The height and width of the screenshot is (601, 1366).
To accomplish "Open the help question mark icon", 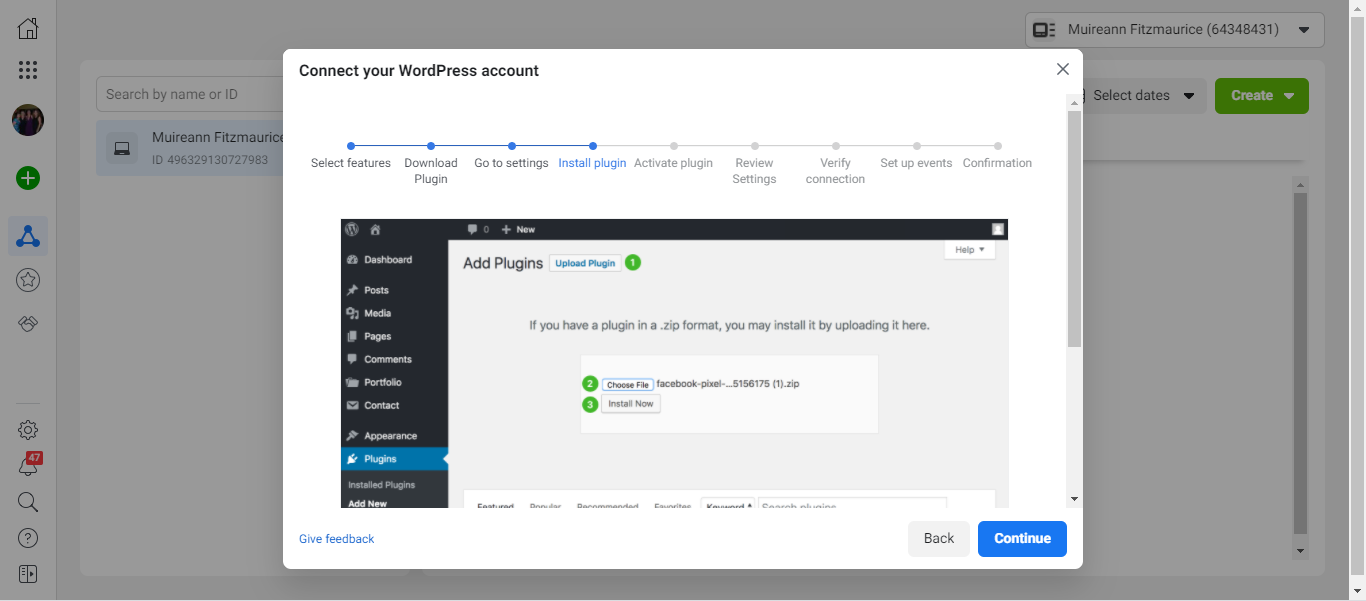I will click(x=28, y=538).
